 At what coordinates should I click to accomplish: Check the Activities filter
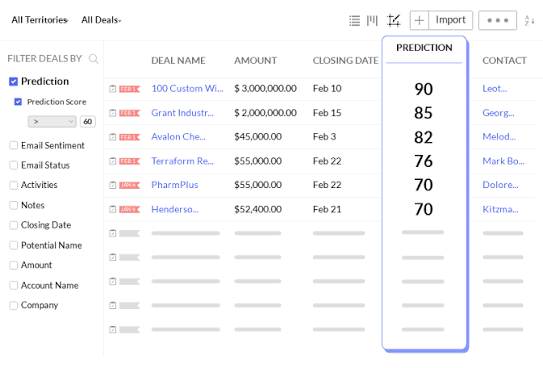[x=14, y=185]
